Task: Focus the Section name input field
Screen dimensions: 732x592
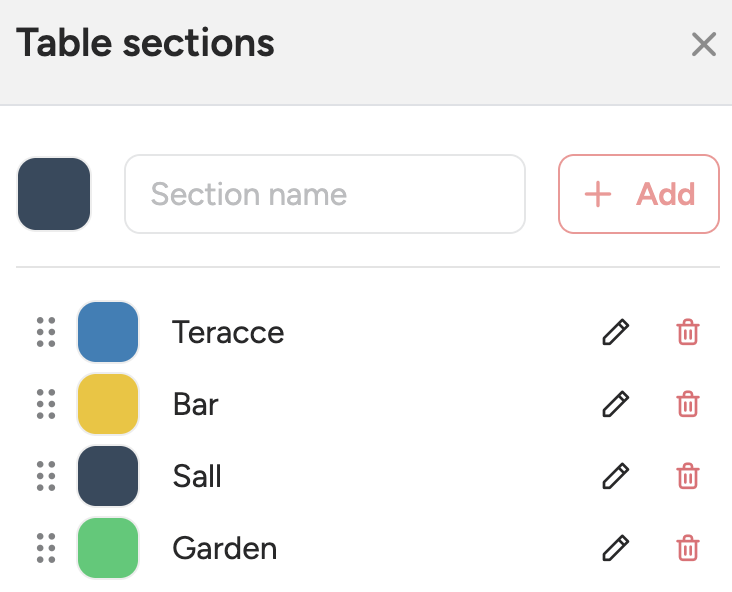Action: tap(325, 194)
